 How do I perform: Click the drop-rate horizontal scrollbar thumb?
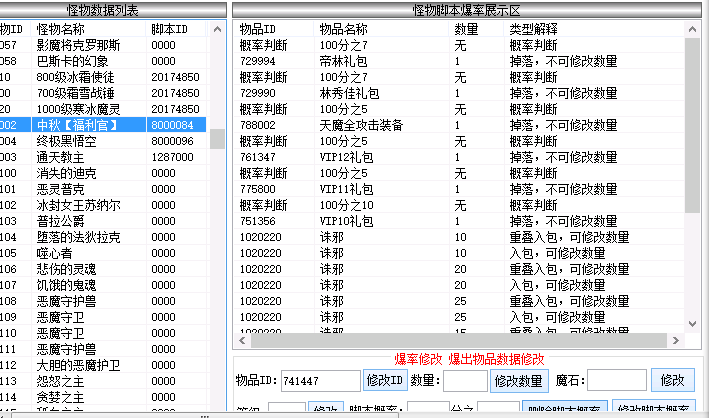pyautogui.click(x=458, y=340)
